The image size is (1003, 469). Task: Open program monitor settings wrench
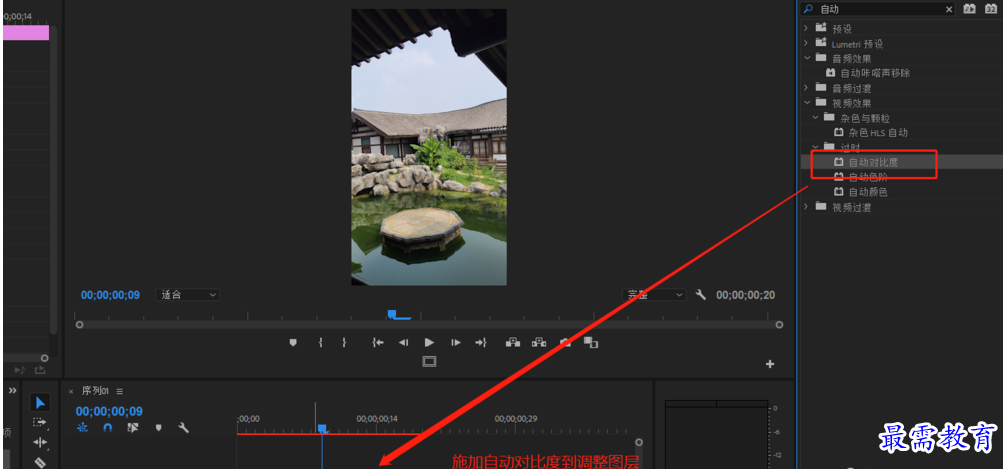point(700,295)
